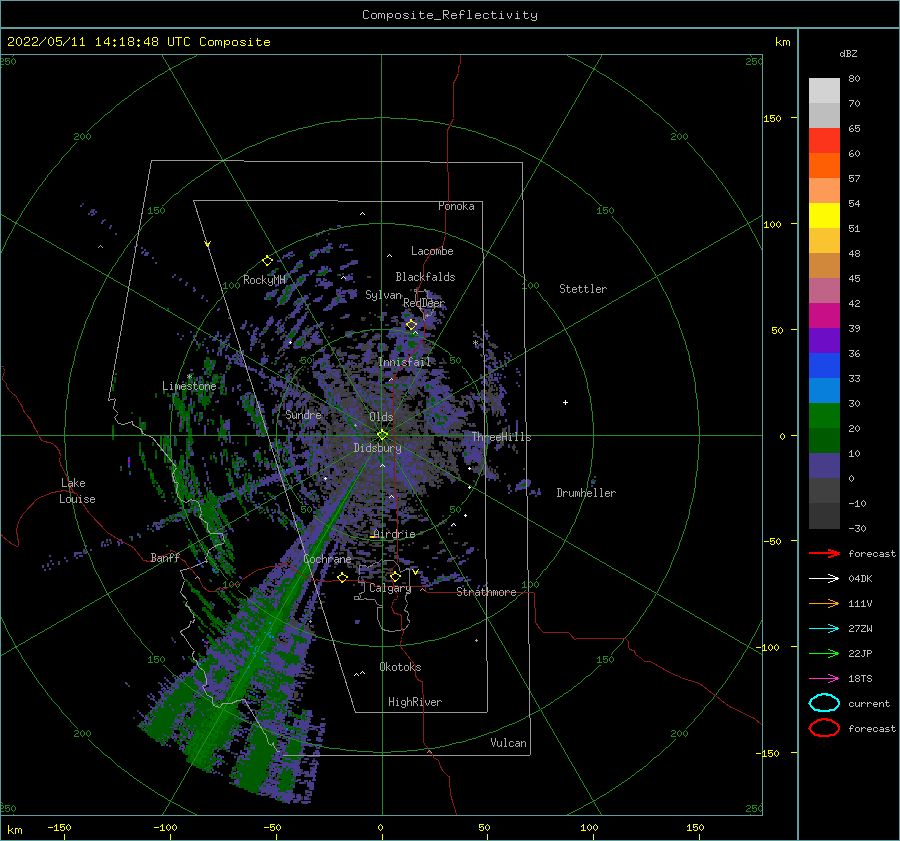Click the Stettler city label
This screenshot has width=900, height=841.
pyautogui.click(x=583, y=289)
